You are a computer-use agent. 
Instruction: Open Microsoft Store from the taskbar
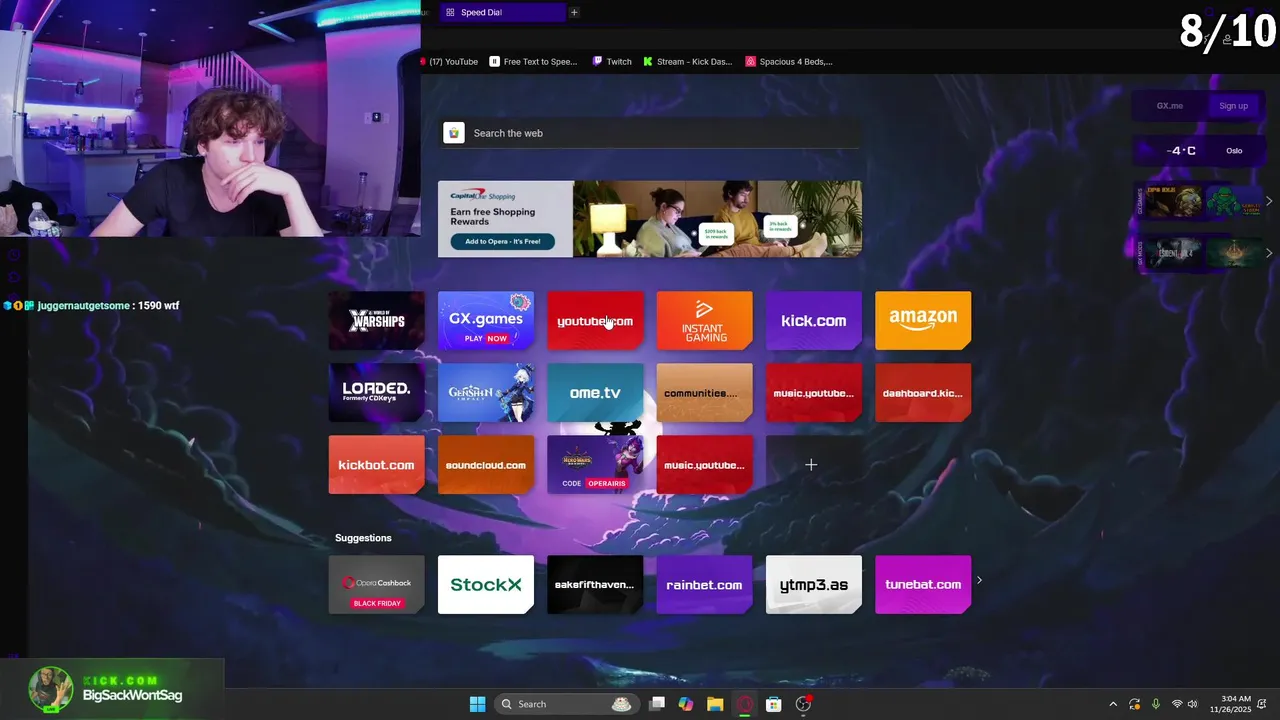pos(773,704)
